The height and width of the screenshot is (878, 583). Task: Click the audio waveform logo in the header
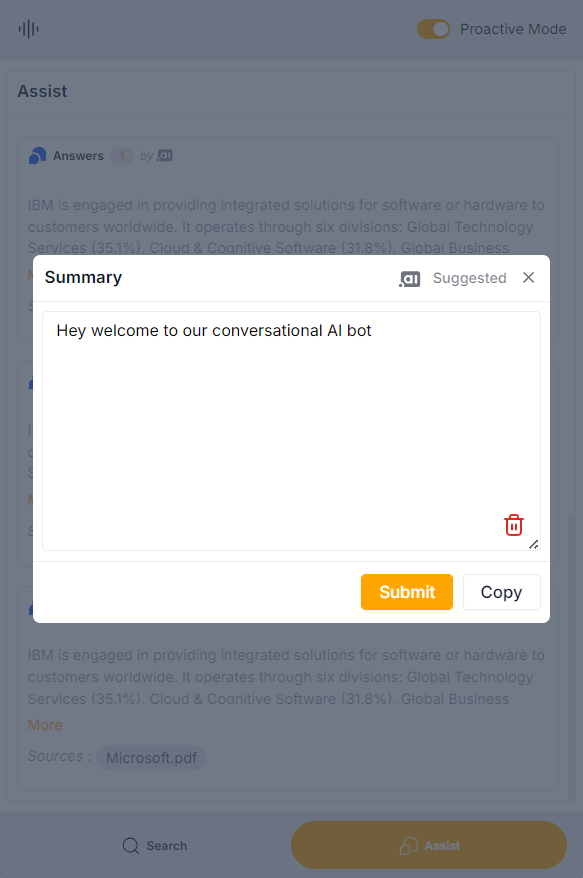(28, 28)
